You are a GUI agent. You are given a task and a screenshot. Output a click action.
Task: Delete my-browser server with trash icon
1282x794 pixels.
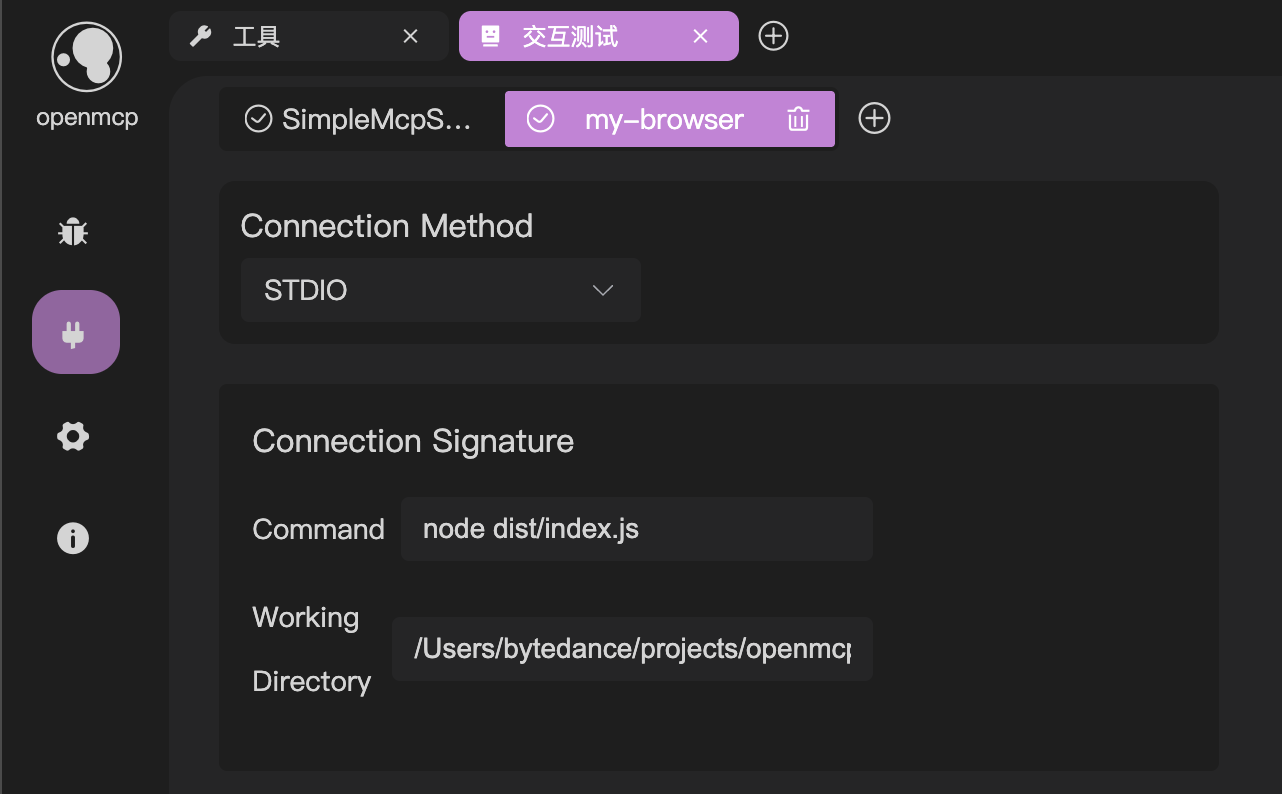coord(798,119)
